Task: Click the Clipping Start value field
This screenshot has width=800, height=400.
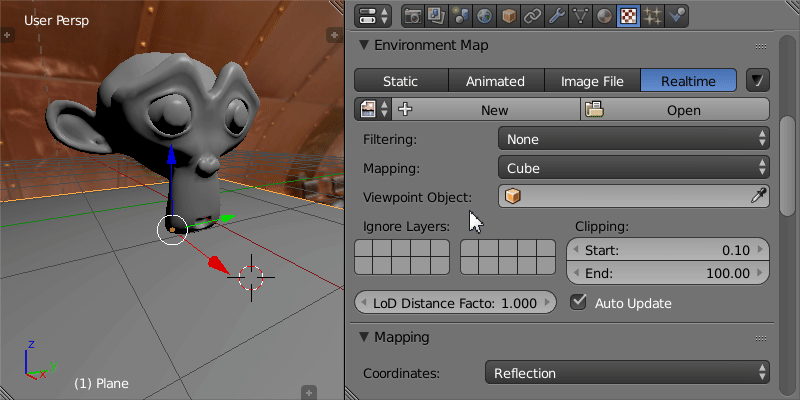Action: click(667, 250)
